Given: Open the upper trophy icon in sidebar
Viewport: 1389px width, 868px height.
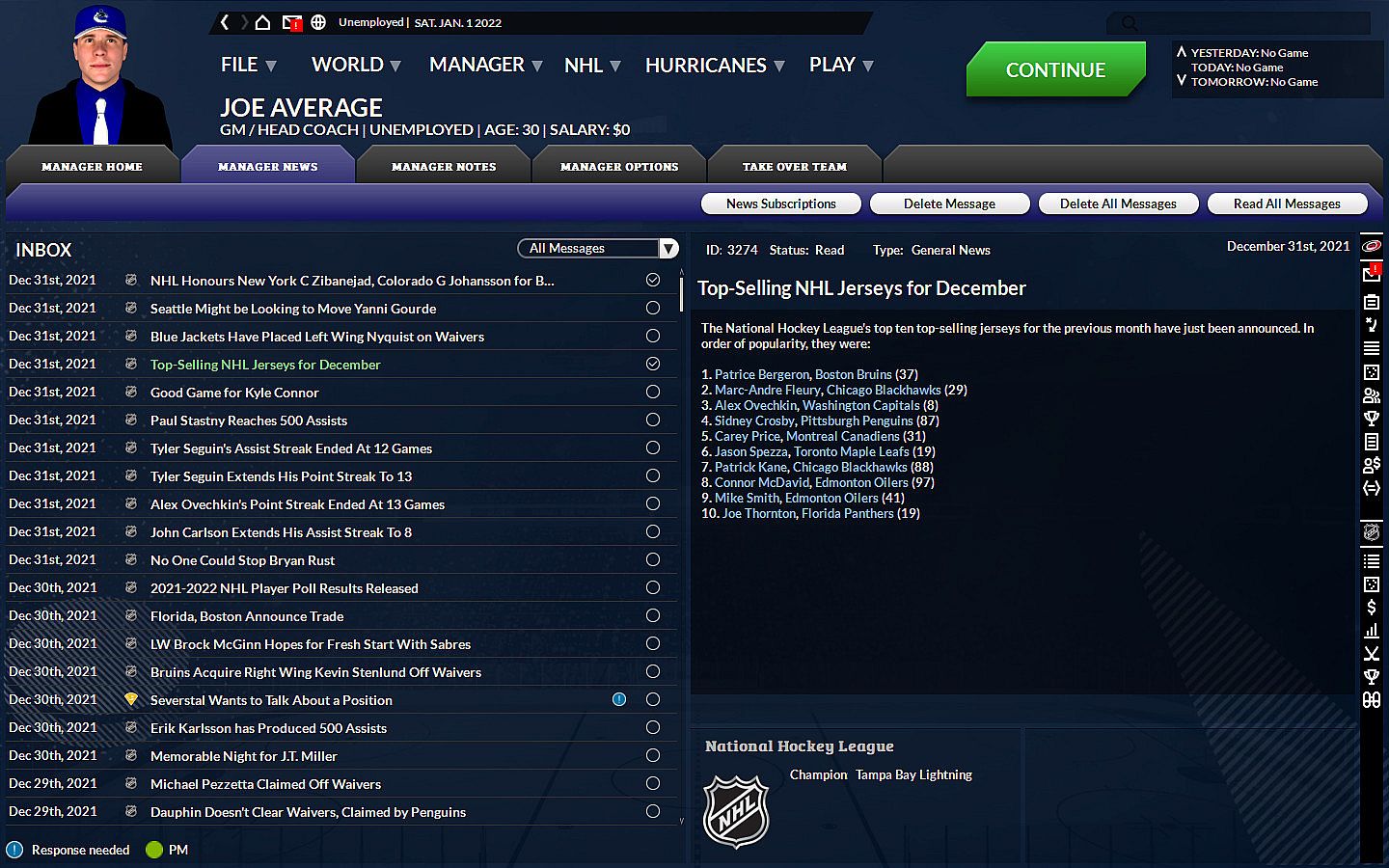Looking at the screenshot, I should pyautogui.click(x=1371, y=419).
